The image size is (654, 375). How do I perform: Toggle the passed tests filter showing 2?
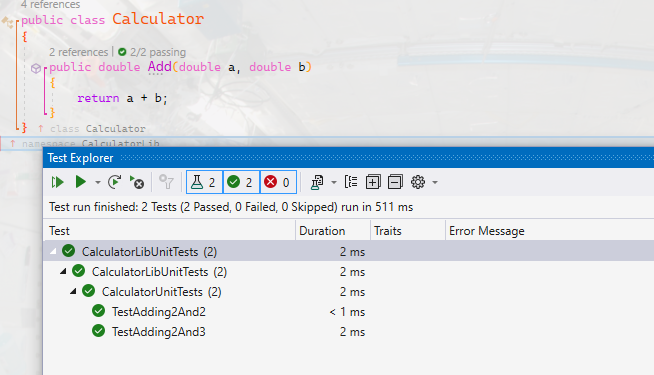[x=241, y=182]
